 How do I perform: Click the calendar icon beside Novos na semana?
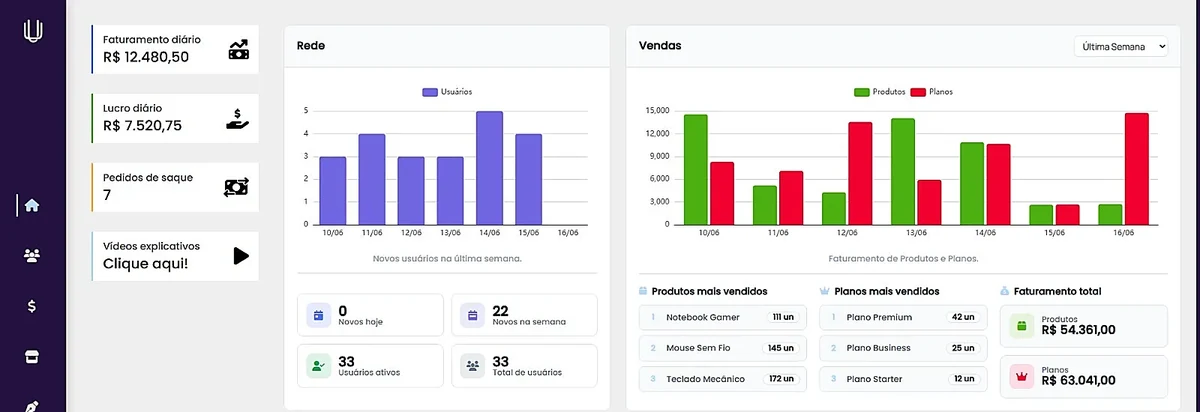tap(473, 315)
